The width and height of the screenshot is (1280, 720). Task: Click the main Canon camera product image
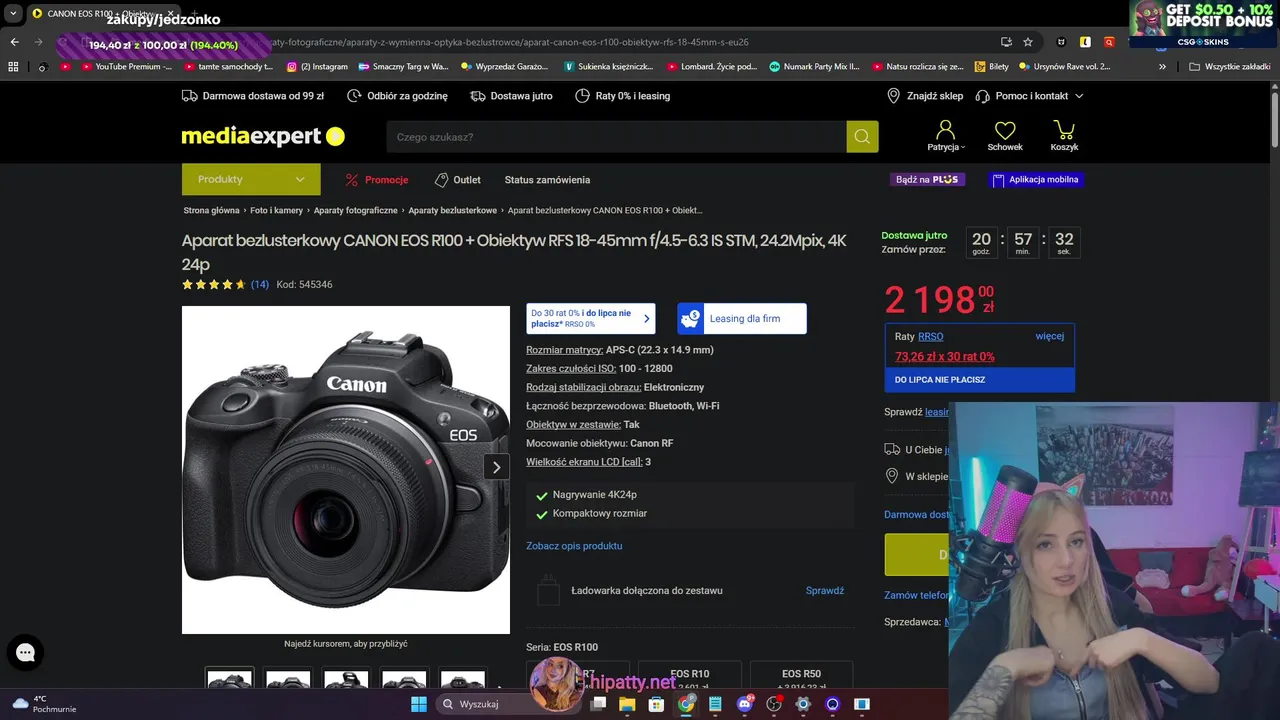coord(346,470)
